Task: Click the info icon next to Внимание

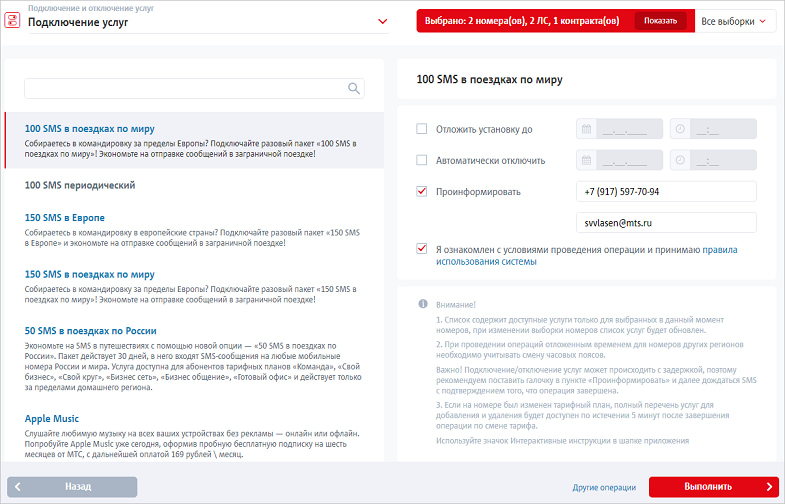Action: (x=423, y=304)
